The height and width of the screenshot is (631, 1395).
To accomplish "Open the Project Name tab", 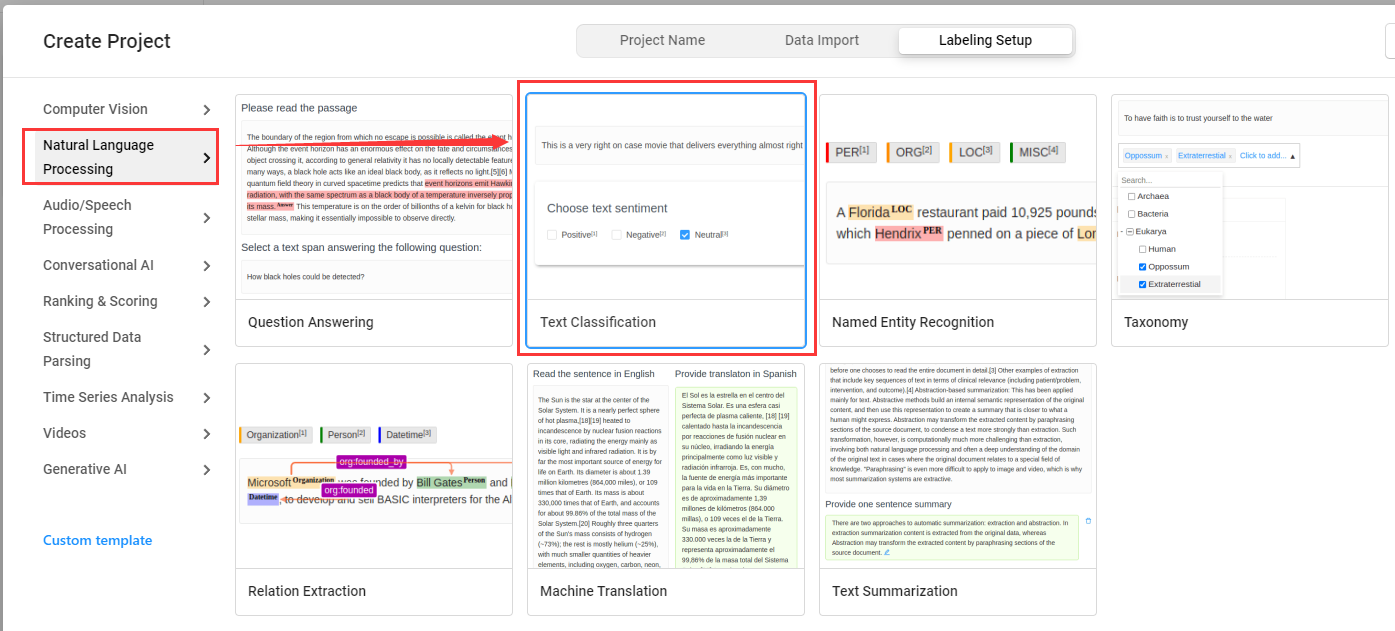I will coord(662,41).
